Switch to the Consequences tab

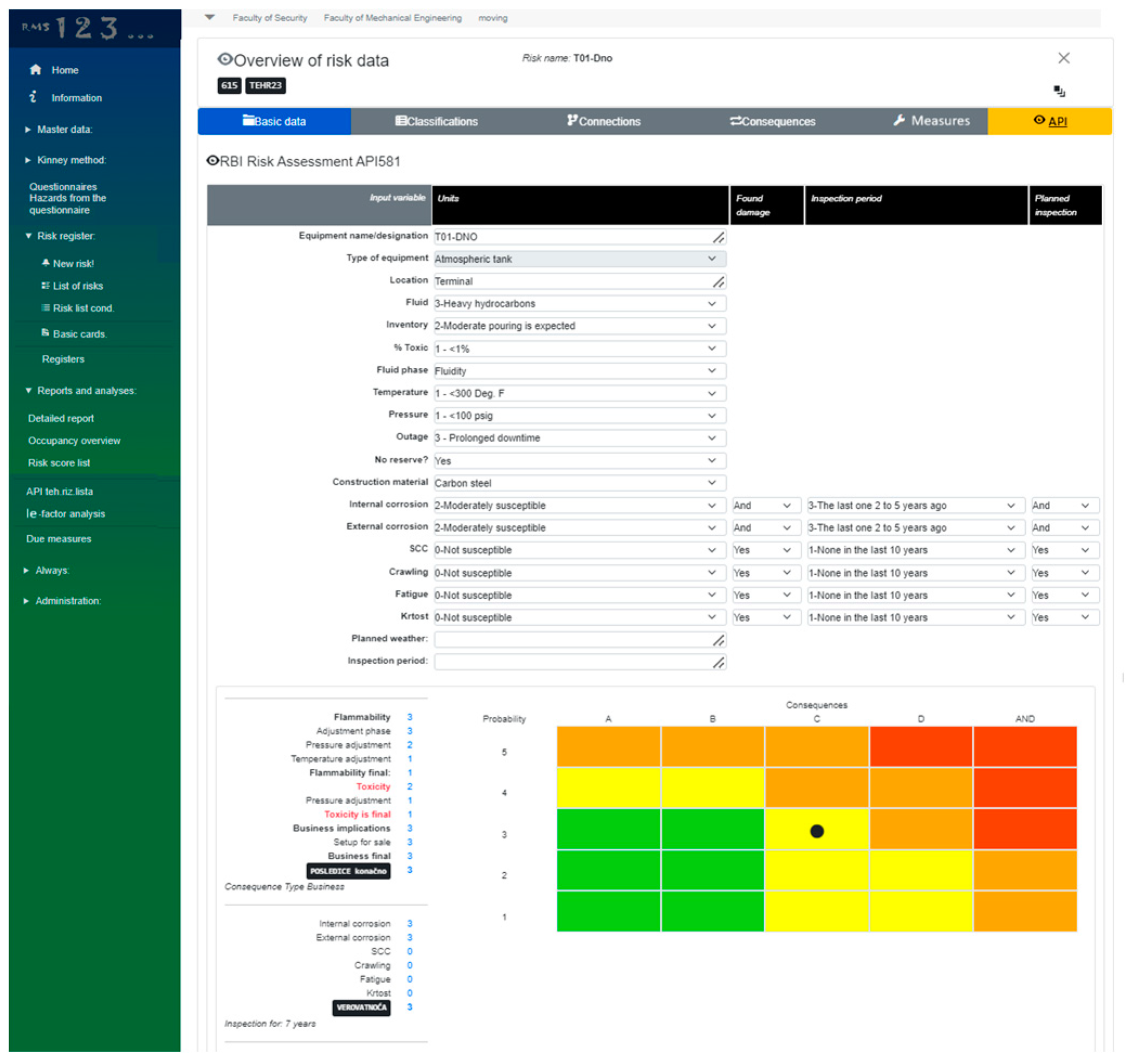pos(773,121)
